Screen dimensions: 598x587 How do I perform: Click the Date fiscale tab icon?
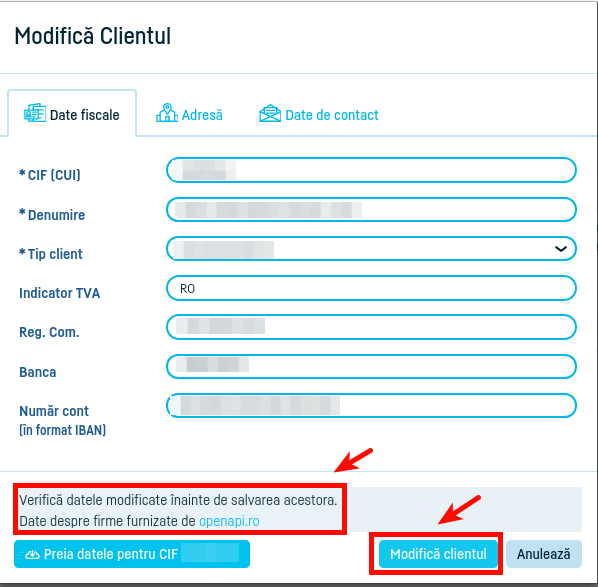point(35,113)
